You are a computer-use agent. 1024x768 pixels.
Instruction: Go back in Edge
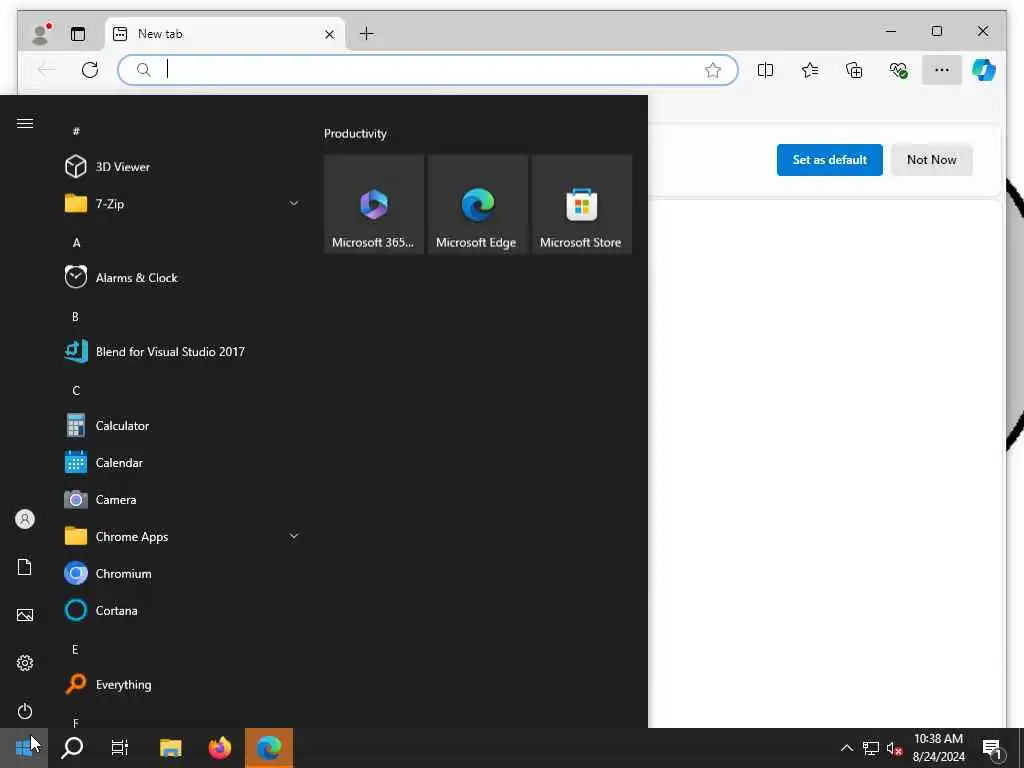pyautogui.click(x=46, y=70)
